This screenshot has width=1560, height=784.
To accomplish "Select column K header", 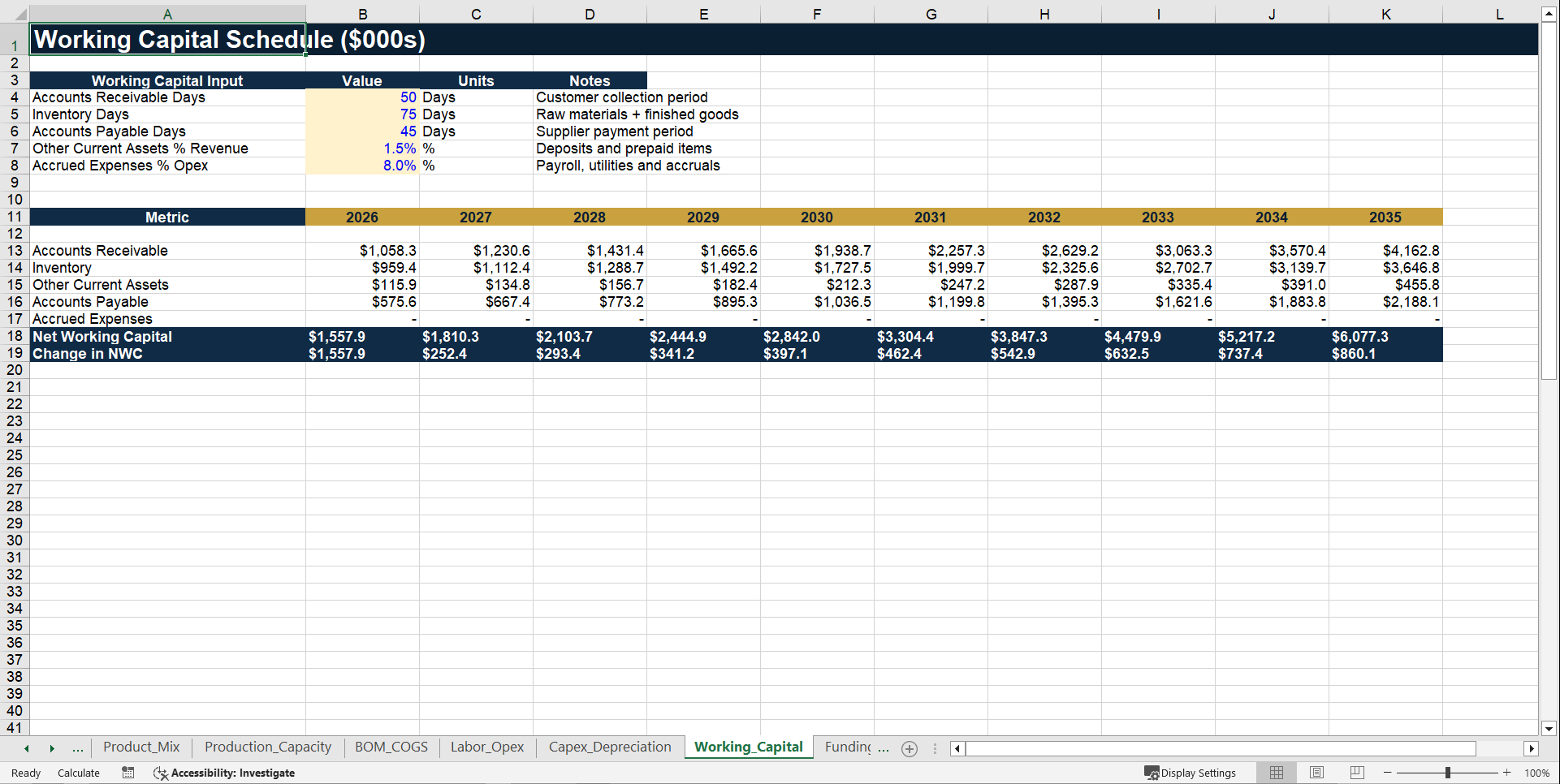I will point(1385,14).
